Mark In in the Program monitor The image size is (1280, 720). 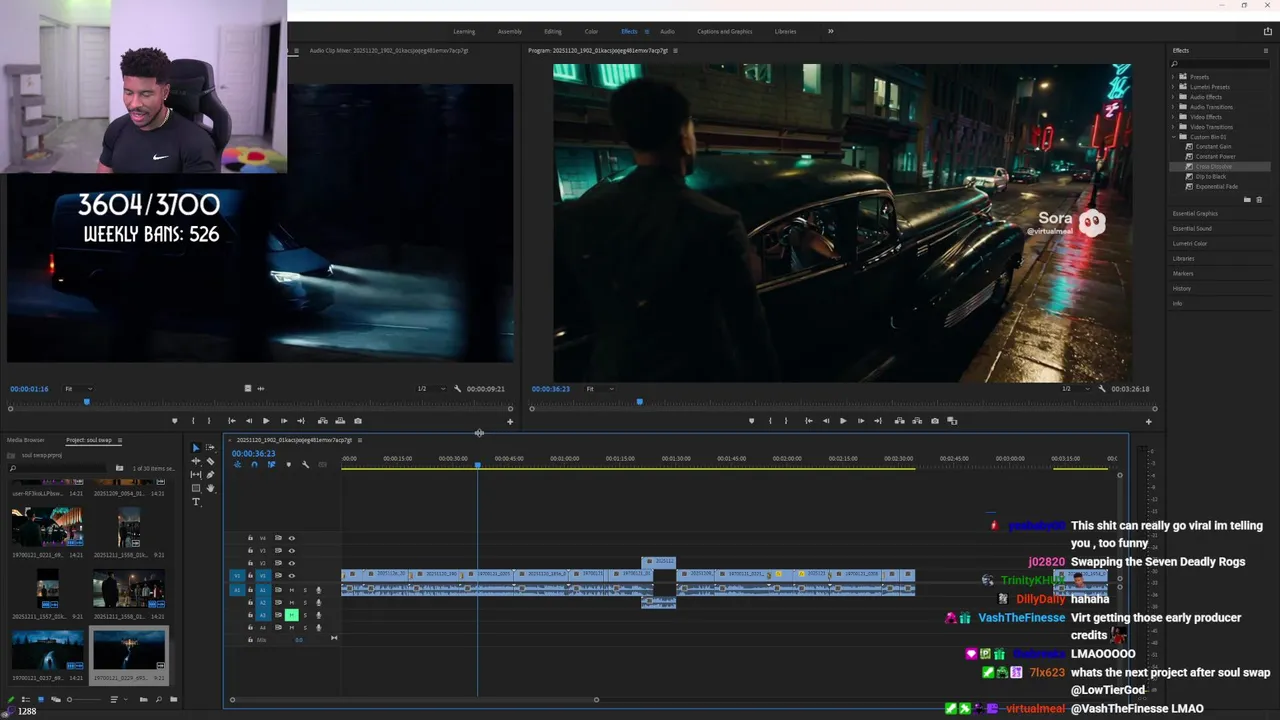(x=770, y=421)
